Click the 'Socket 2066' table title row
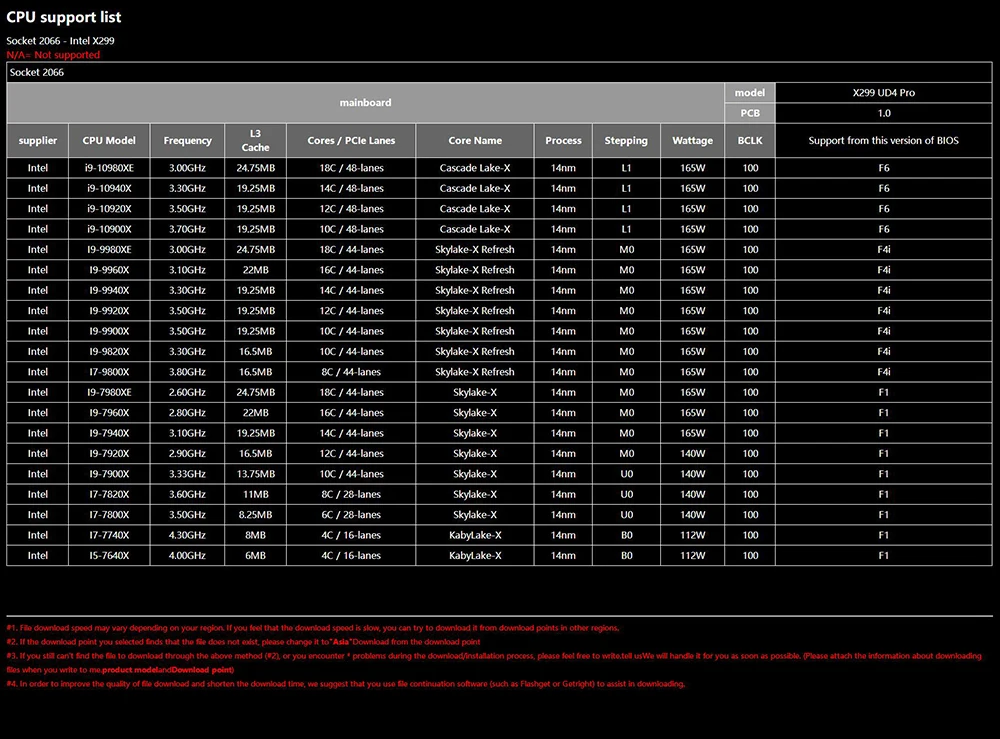The width and height of the screenshot is (1000, 739). (x=37, y=73)
